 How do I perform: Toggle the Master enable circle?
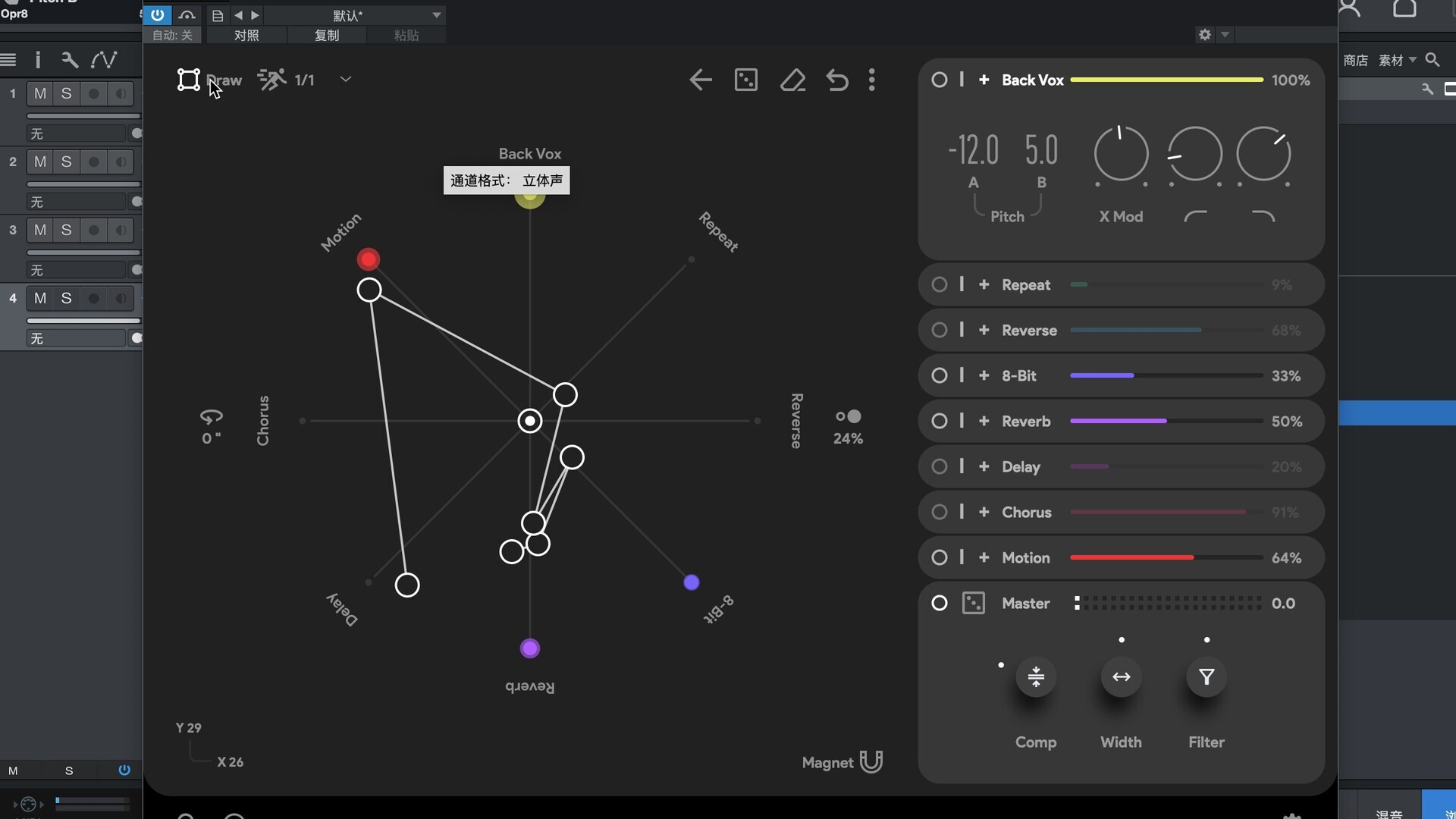(x=940, y=603)
